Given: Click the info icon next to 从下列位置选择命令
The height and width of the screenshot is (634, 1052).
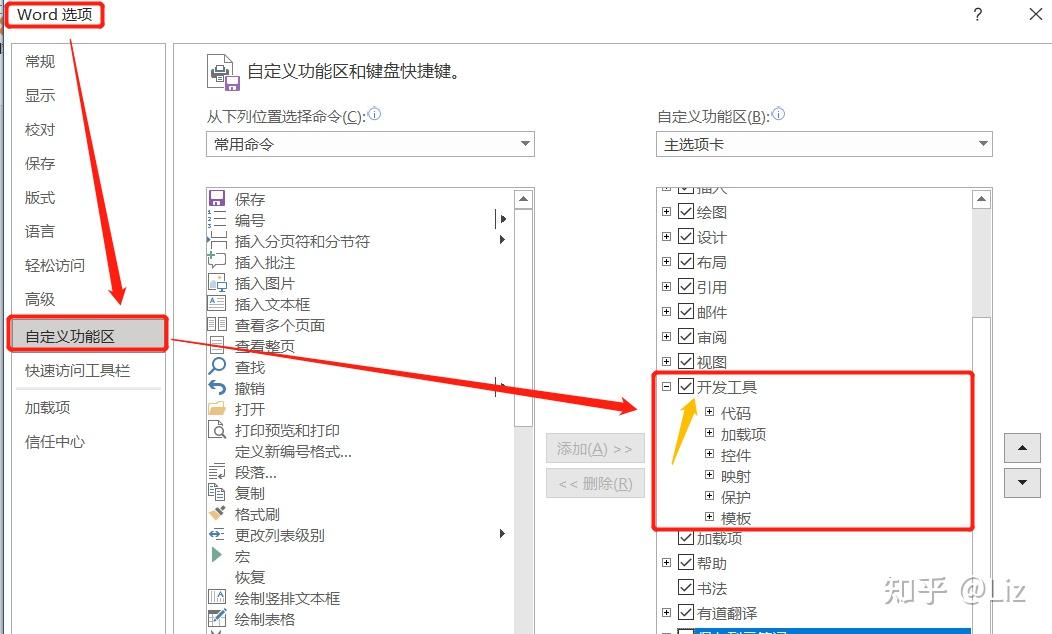Looking at the screenshot, I should click(374, 114).
